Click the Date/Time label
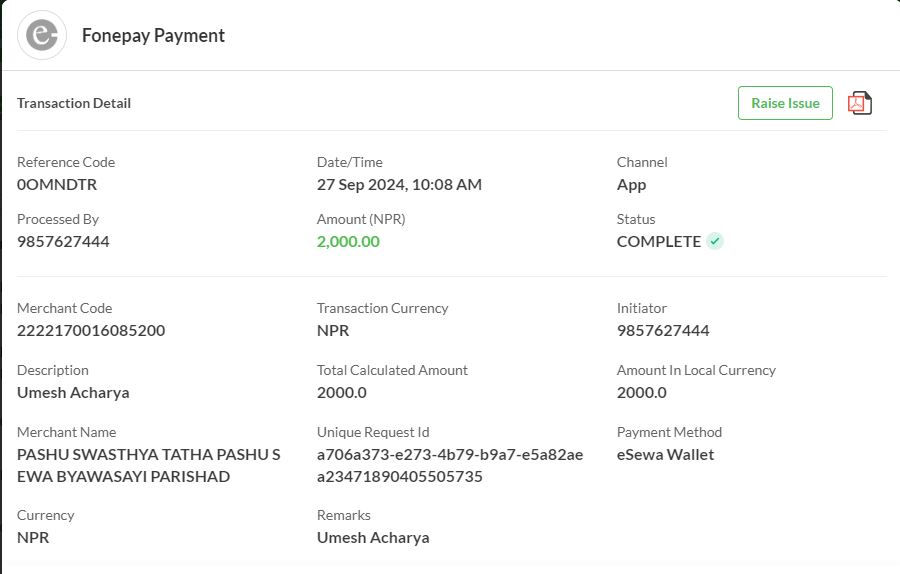 pyautogui.click(x=350, y=162)
